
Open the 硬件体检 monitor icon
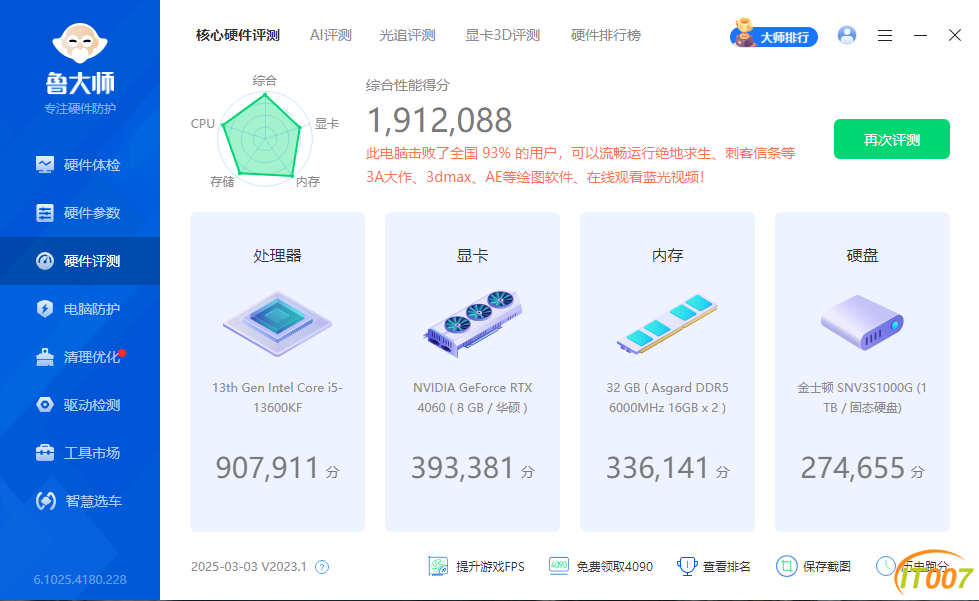45,165
